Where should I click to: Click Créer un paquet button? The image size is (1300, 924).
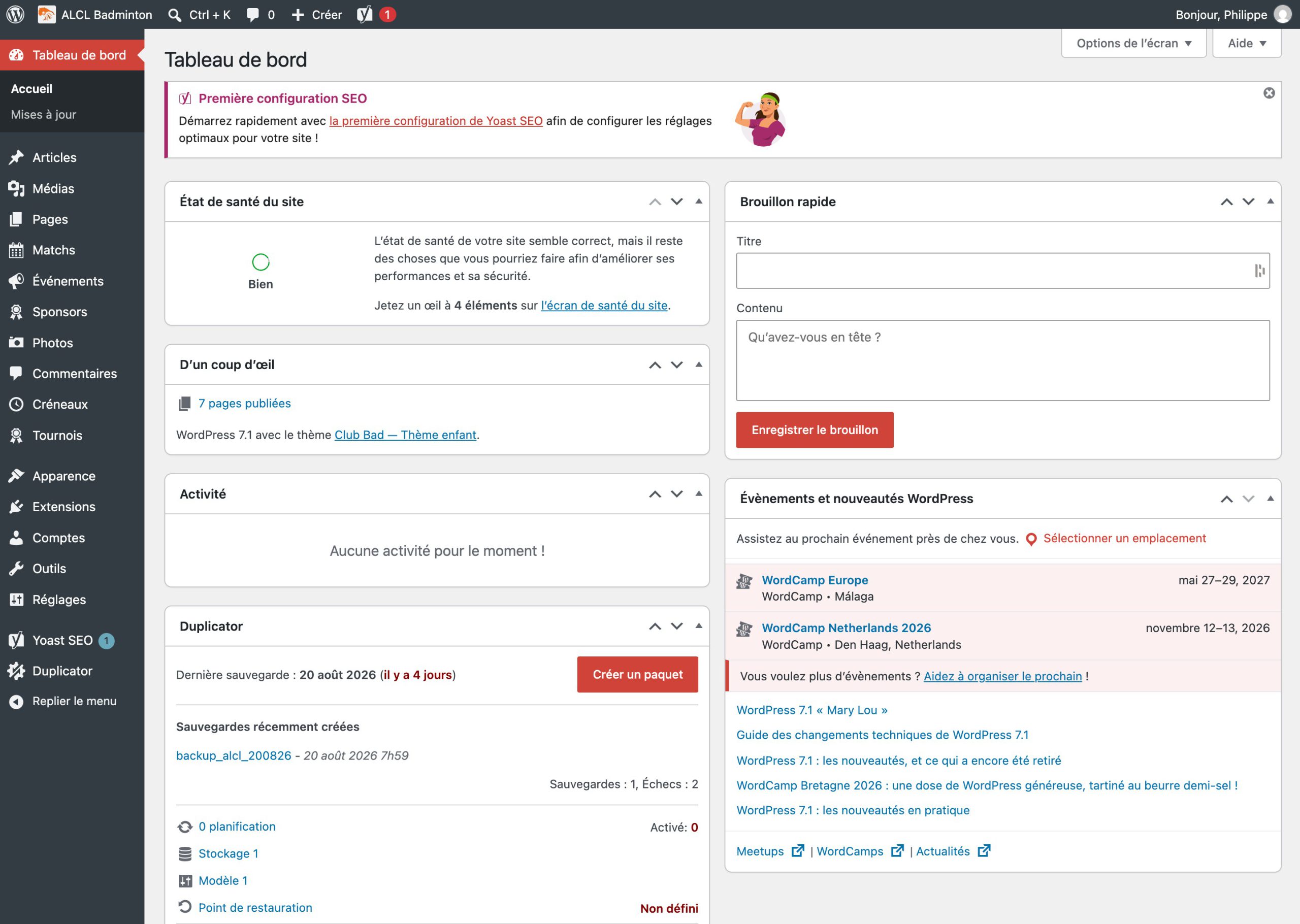pyautogui.click(x=637, y=674)
